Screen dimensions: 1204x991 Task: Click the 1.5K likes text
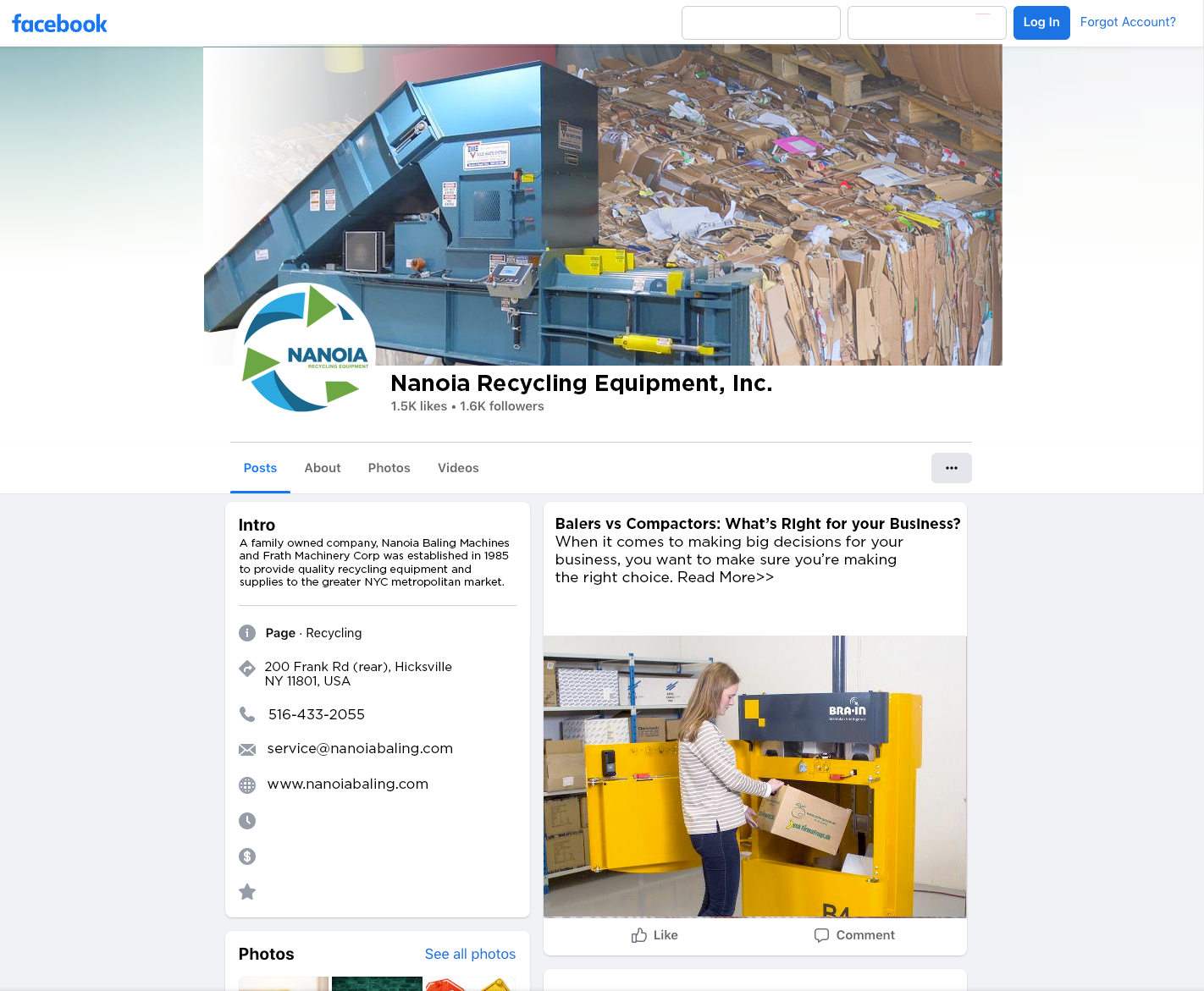(419, 406)
